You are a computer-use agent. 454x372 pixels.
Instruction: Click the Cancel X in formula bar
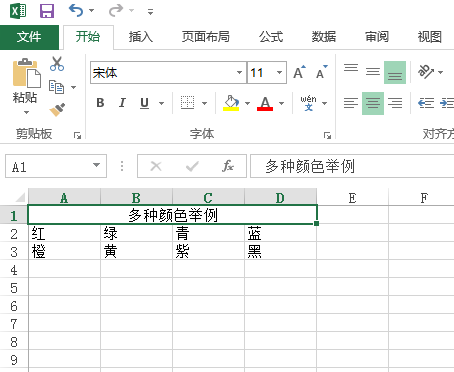point(156,166)
